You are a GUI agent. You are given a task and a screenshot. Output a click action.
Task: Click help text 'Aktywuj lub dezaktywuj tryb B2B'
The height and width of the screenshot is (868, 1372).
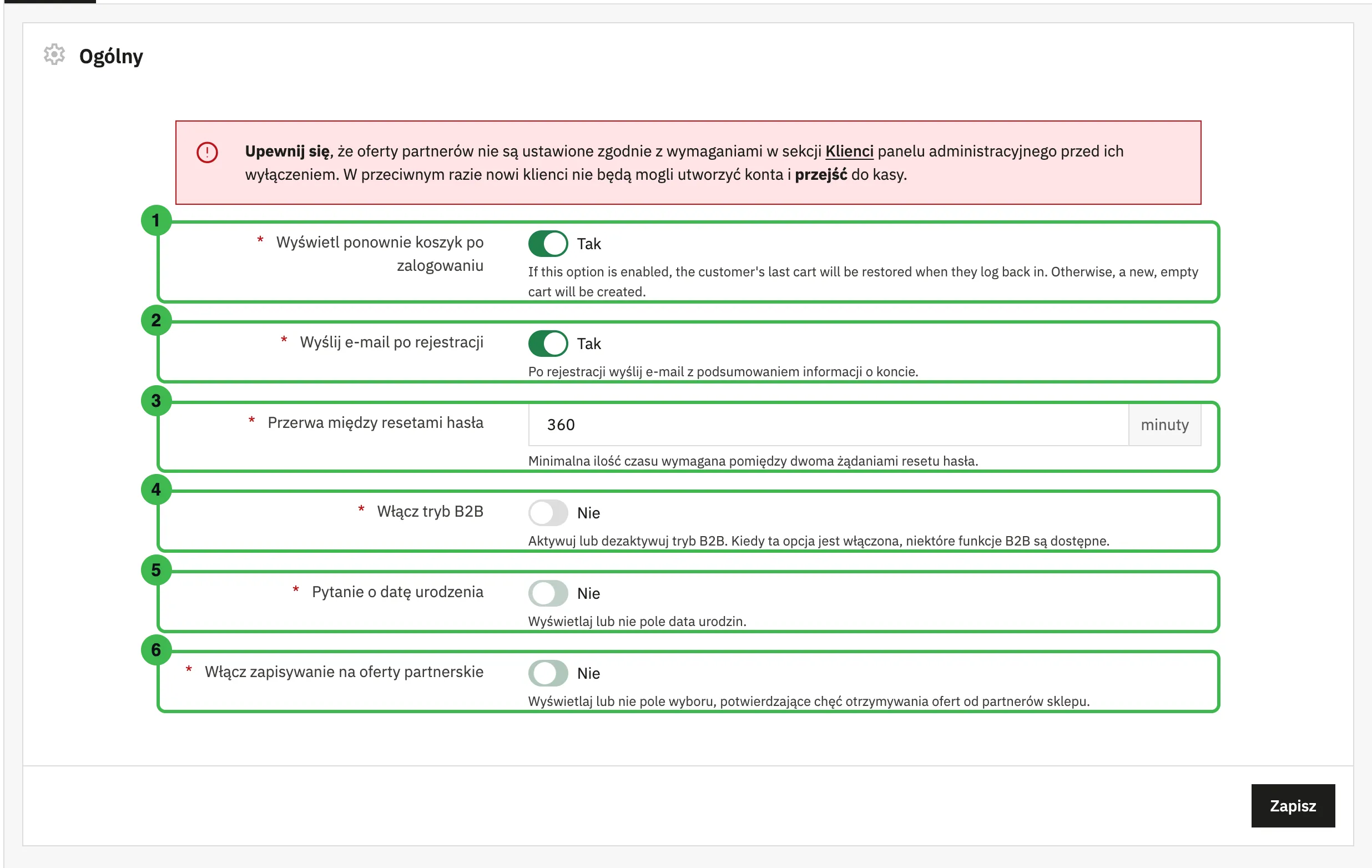click(819, 541)
